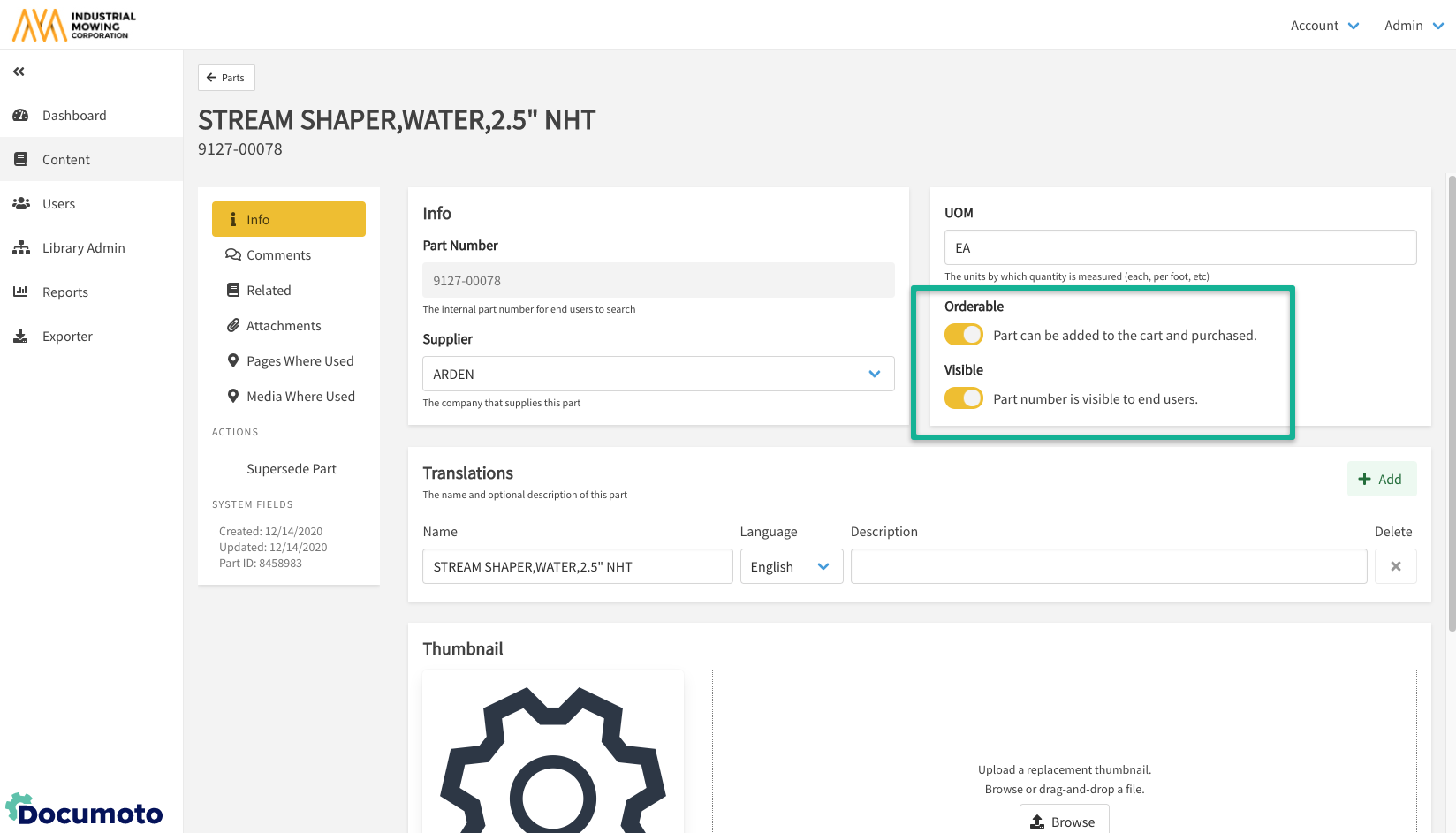This screenshot has width=1456, height=833.
Task: Go to the Reports section
Action: [x=65, y=292]
